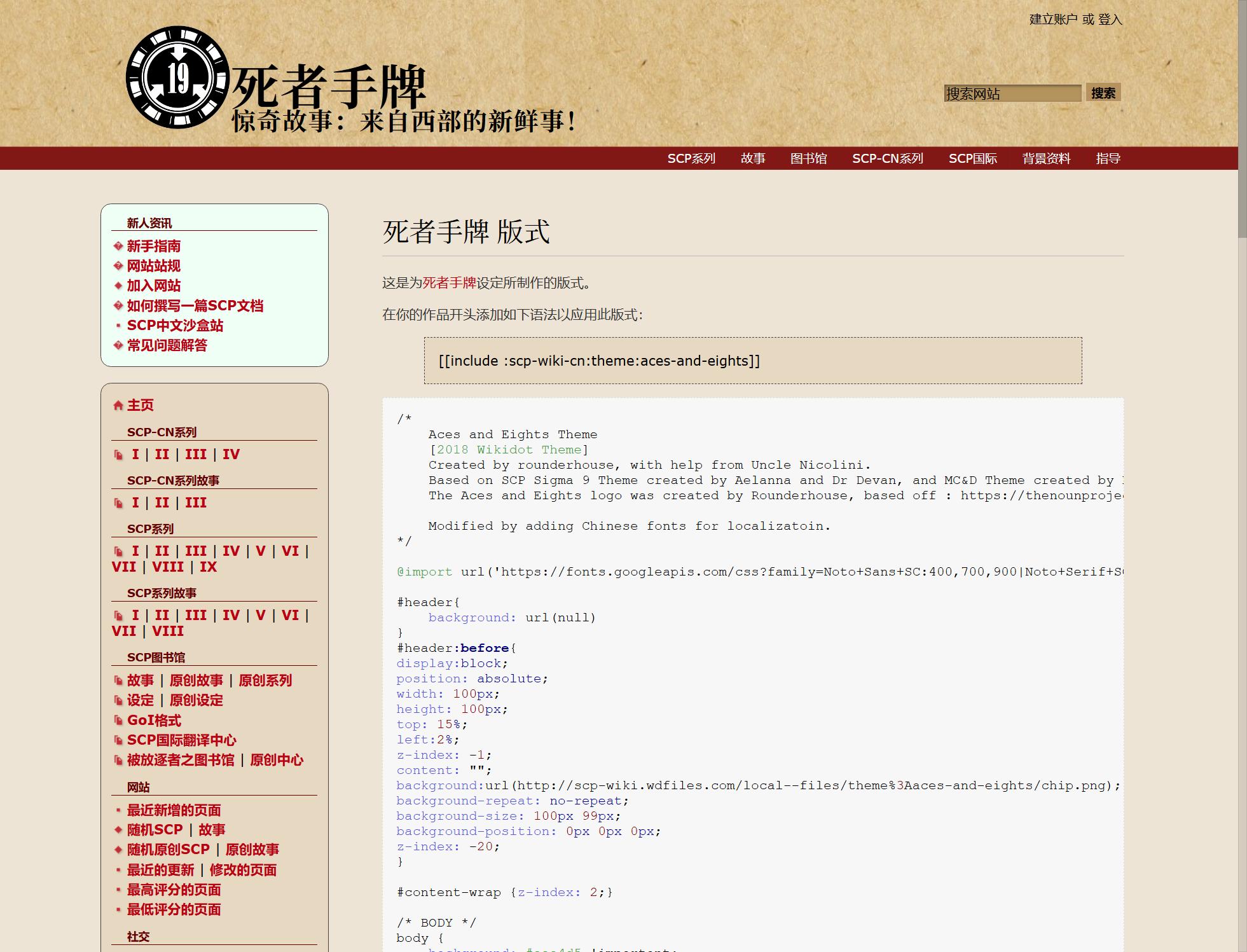This screenshot has width=1247, height=952.
Task: Click the document icon beside GoI格式
Action: point(118,721)
